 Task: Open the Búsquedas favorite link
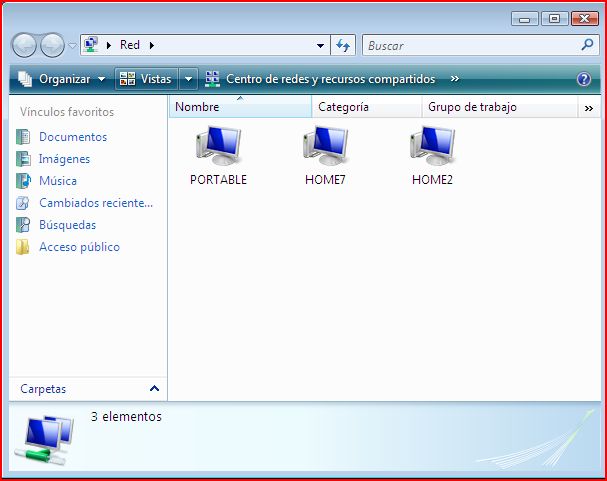tap(68, 225)
